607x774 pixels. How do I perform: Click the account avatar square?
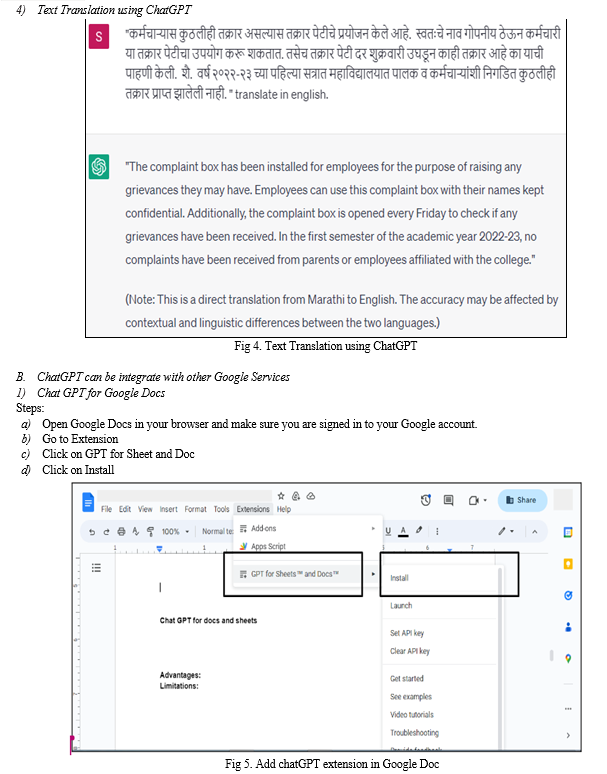pyautogui.click(x=563, y=500)
